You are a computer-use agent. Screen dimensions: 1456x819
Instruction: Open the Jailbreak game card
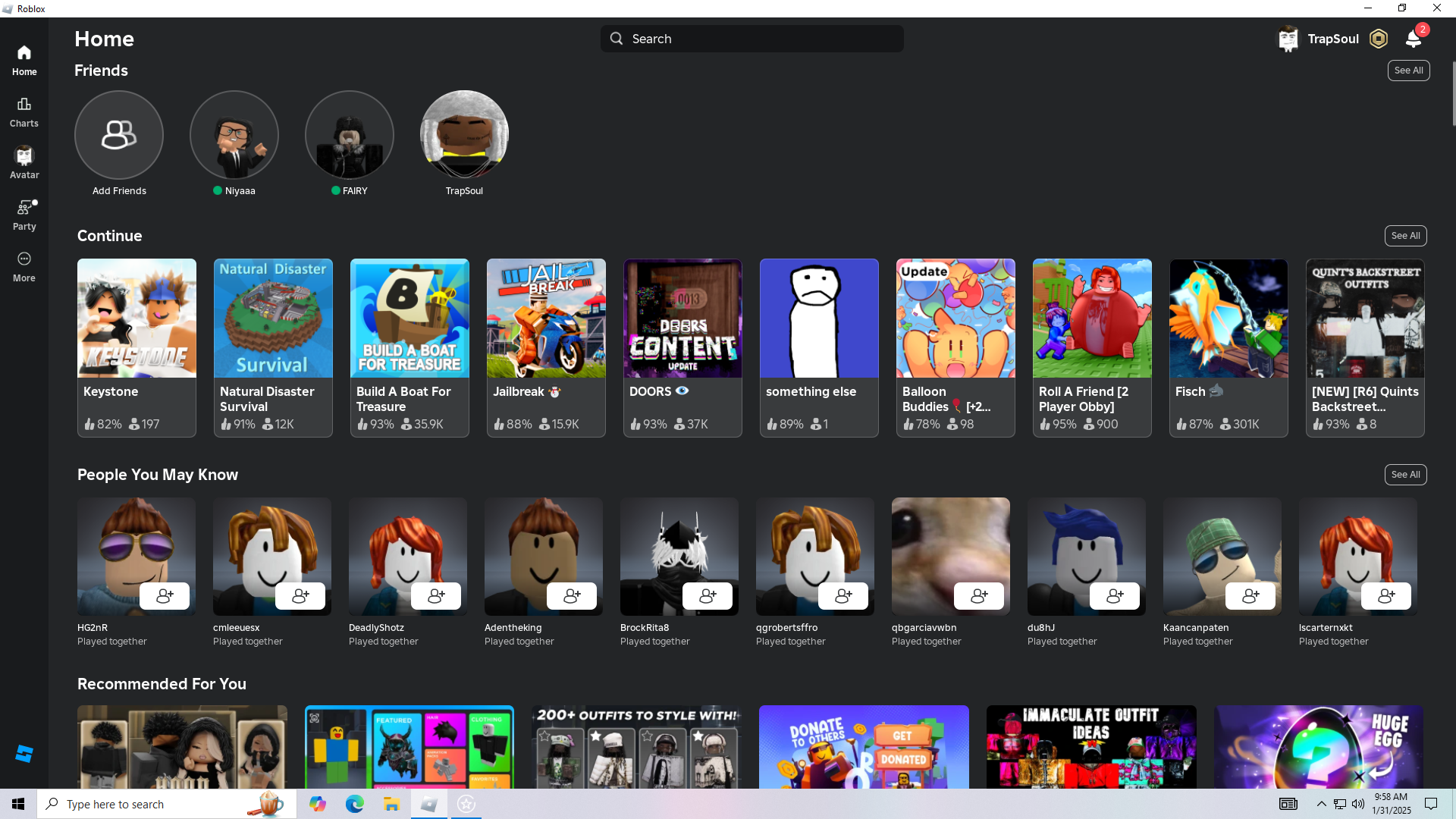click(546, 348)
